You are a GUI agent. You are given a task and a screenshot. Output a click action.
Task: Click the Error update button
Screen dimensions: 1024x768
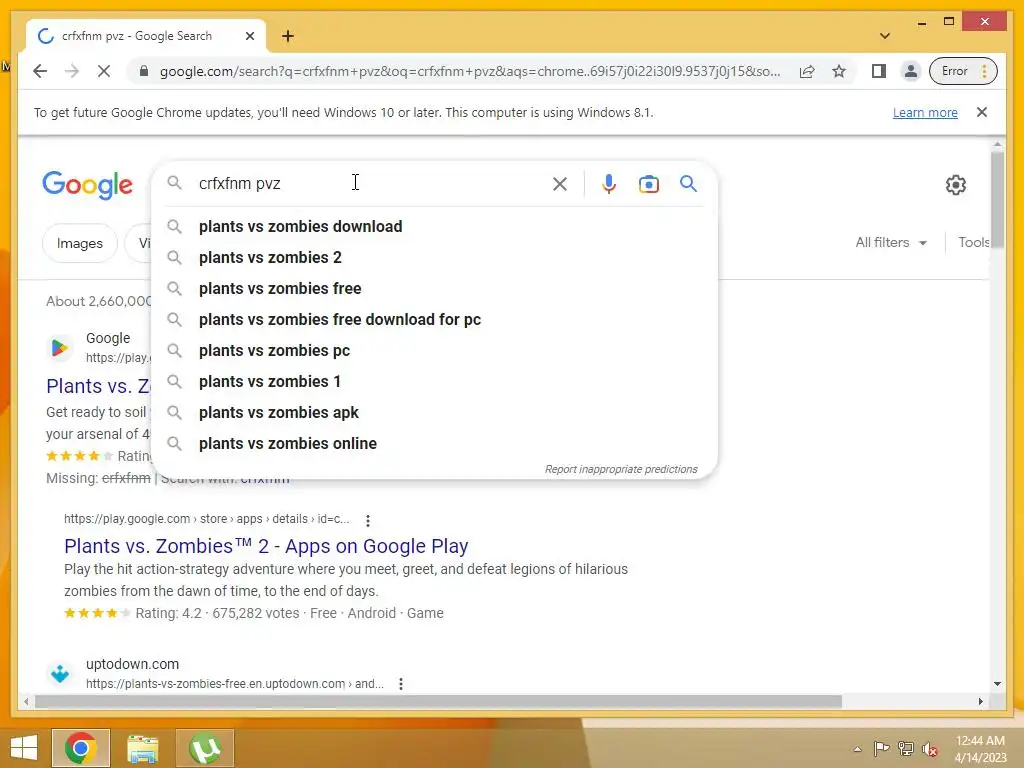coord(963,71)
